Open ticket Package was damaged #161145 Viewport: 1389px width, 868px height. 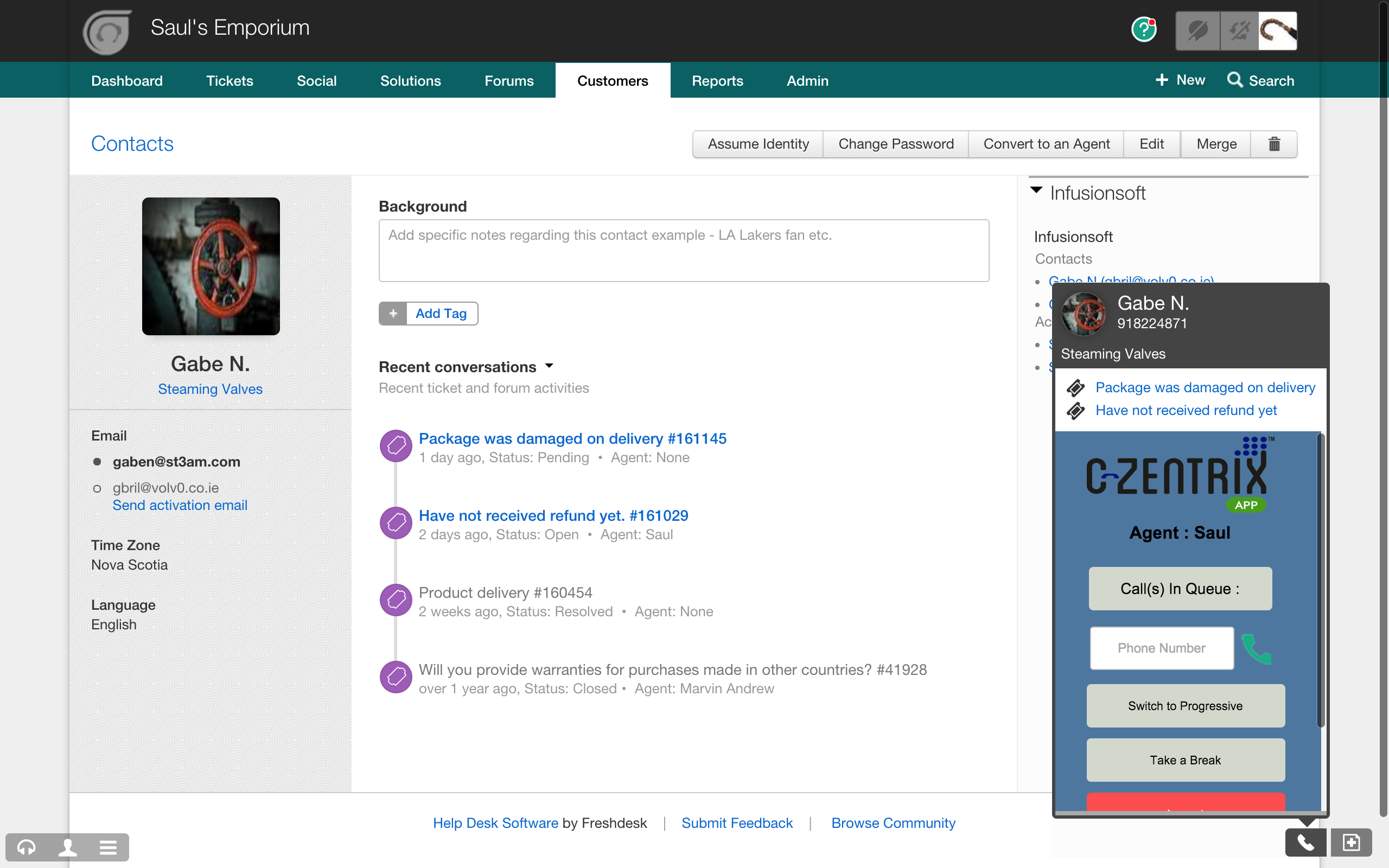pyautogui.click(x=572, y=438)
